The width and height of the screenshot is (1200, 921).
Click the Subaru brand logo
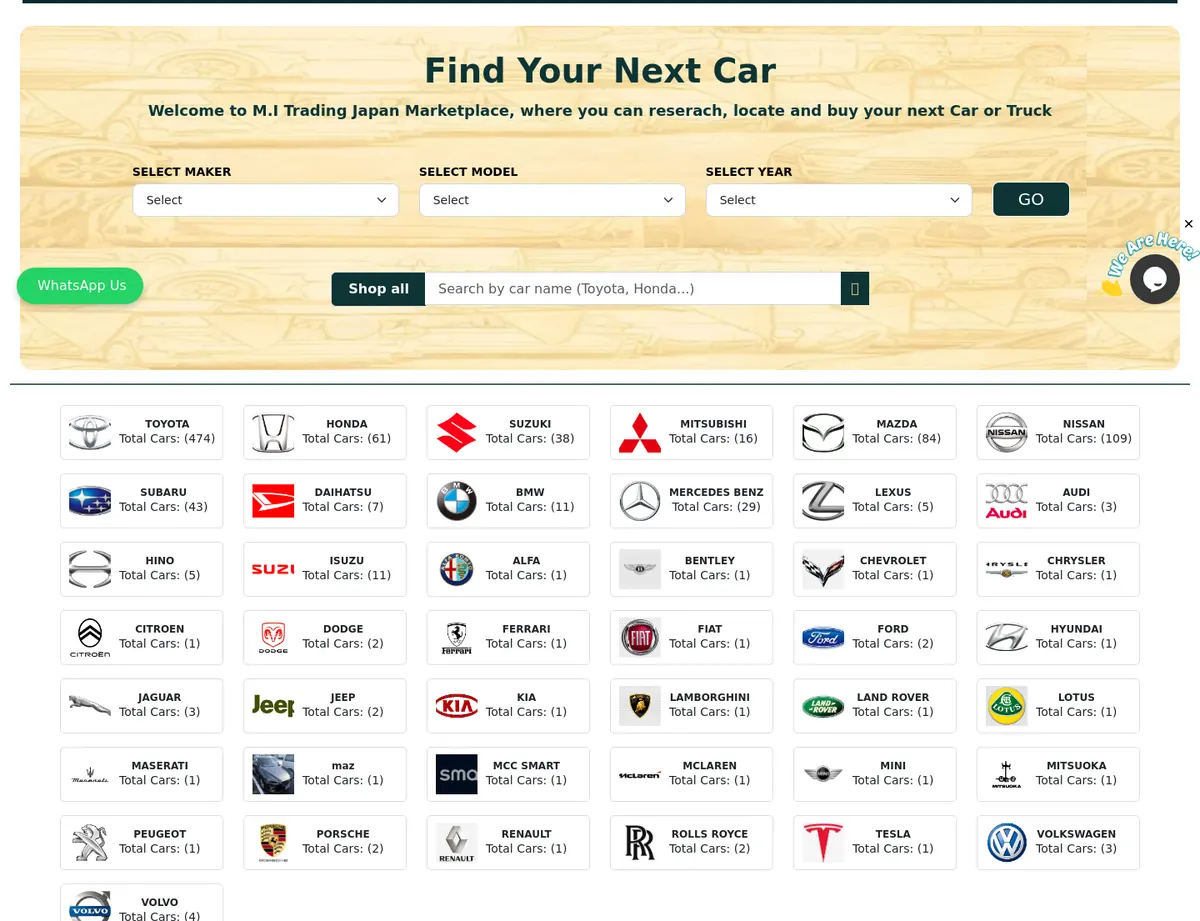tap(90, 501)
